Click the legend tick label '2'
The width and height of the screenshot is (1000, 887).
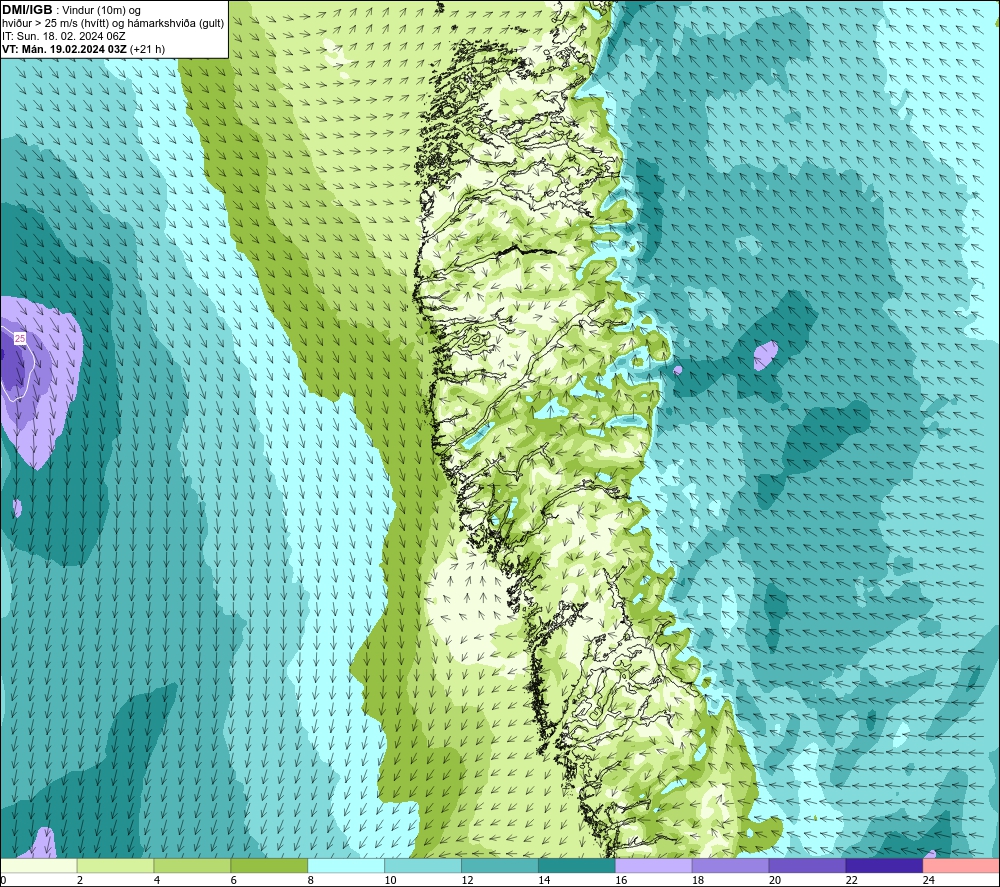(x=80, y=880)
